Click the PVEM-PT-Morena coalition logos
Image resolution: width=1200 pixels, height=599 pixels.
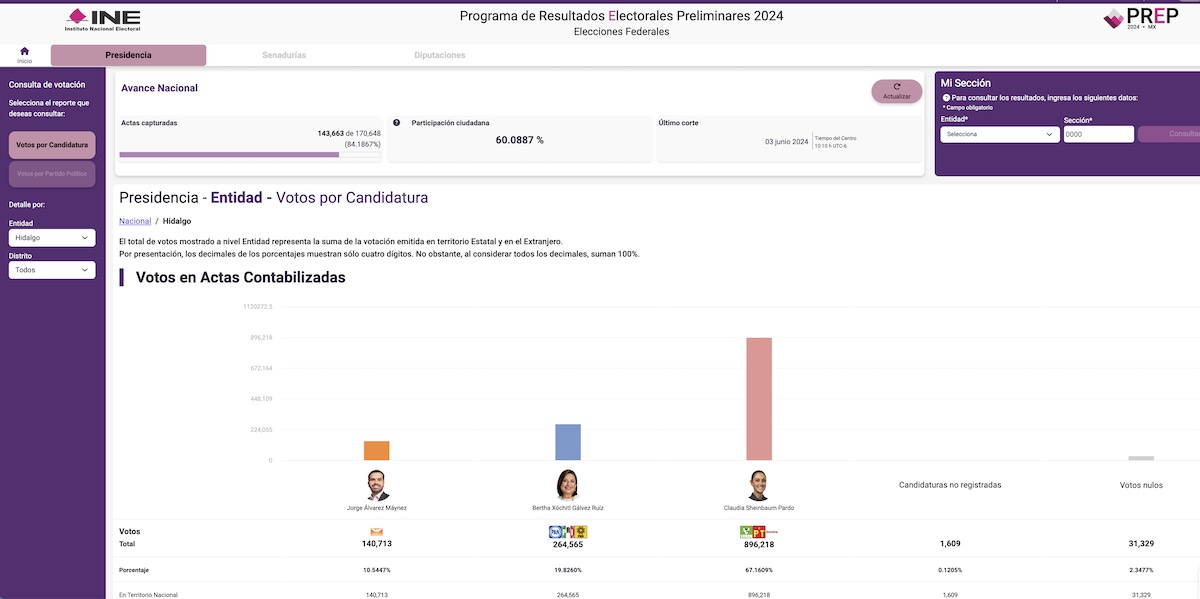[757, 532]
